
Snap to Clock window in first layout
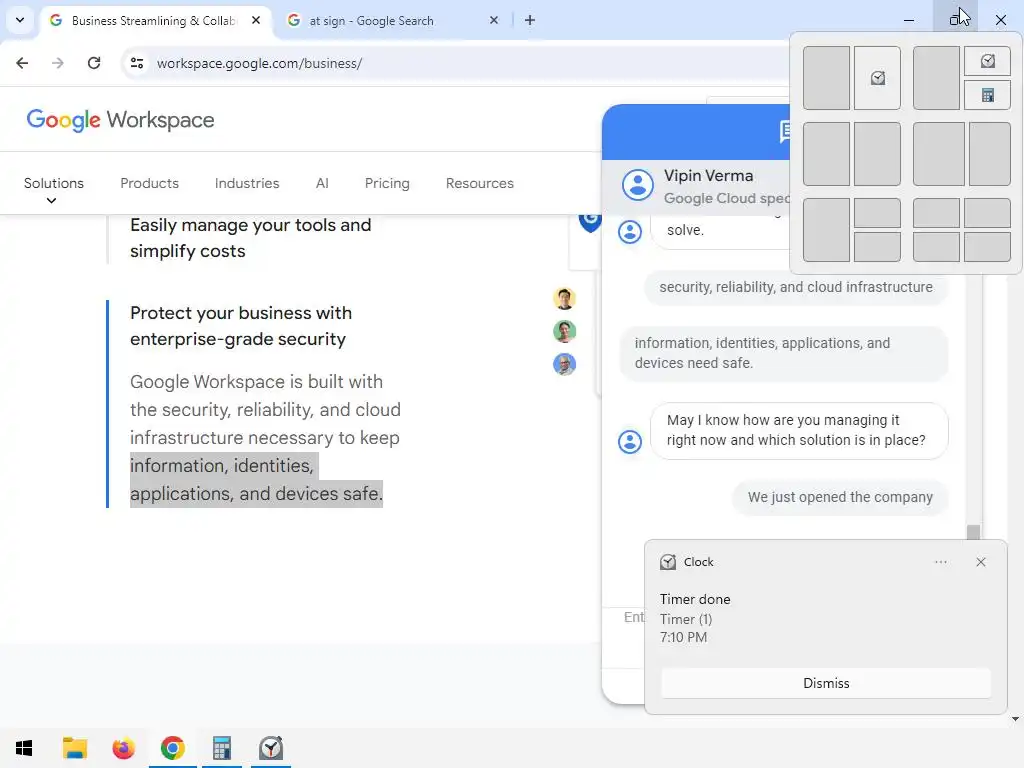click(x=877, y=78)
